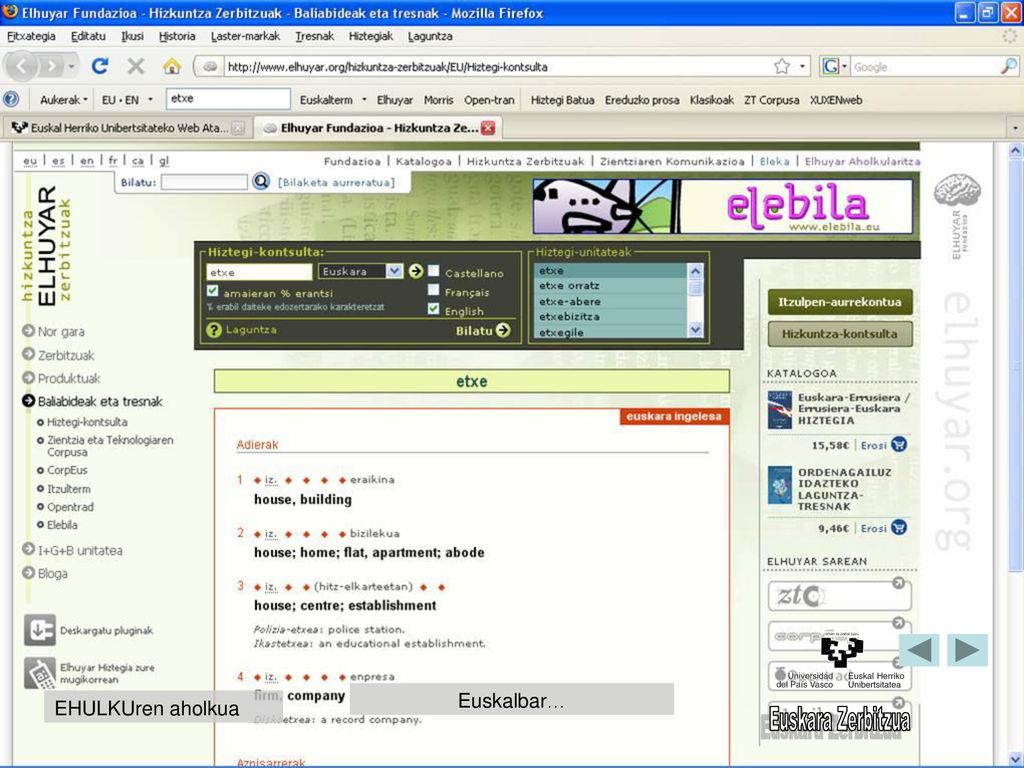Click the Bilatu site search field

pyautogui.click(x=204, y=182)
